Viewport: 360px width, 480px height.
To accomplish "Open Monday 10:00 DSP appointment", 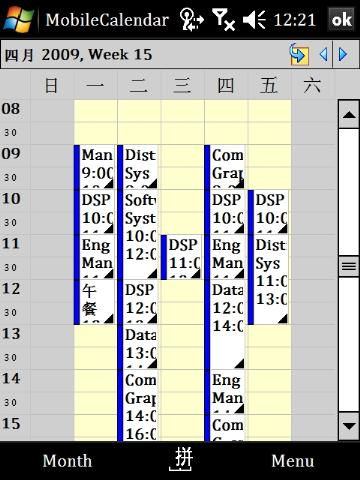I will click(94, 212).
